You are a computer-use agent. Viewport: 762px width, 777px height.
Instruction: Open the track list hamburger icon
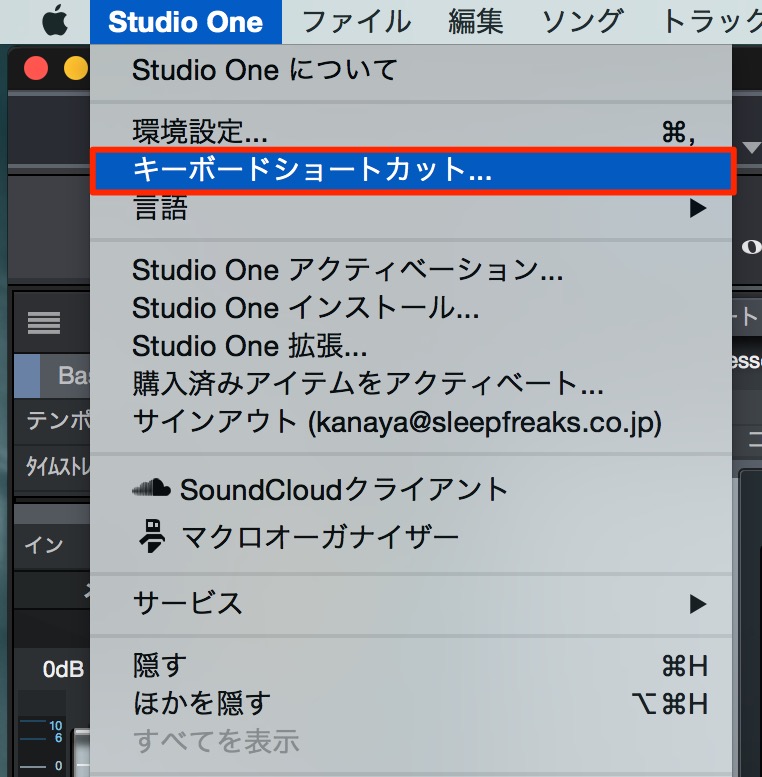44,323
